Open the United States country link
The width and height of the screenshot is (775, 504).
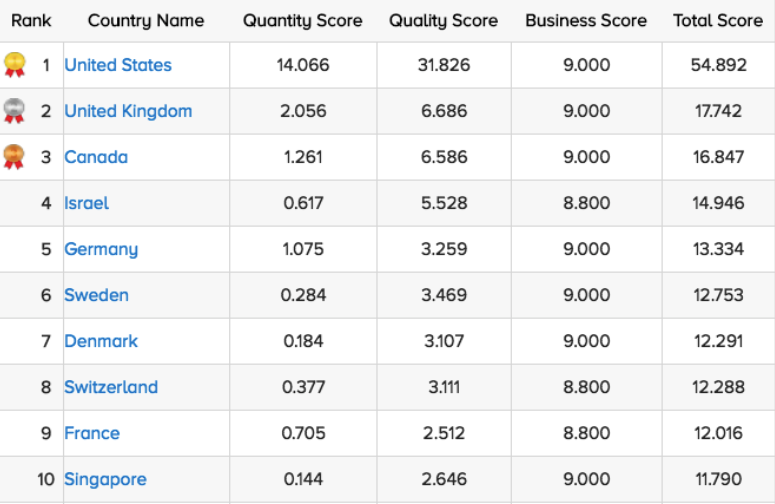pyautogui.click(x=118, y=65)
